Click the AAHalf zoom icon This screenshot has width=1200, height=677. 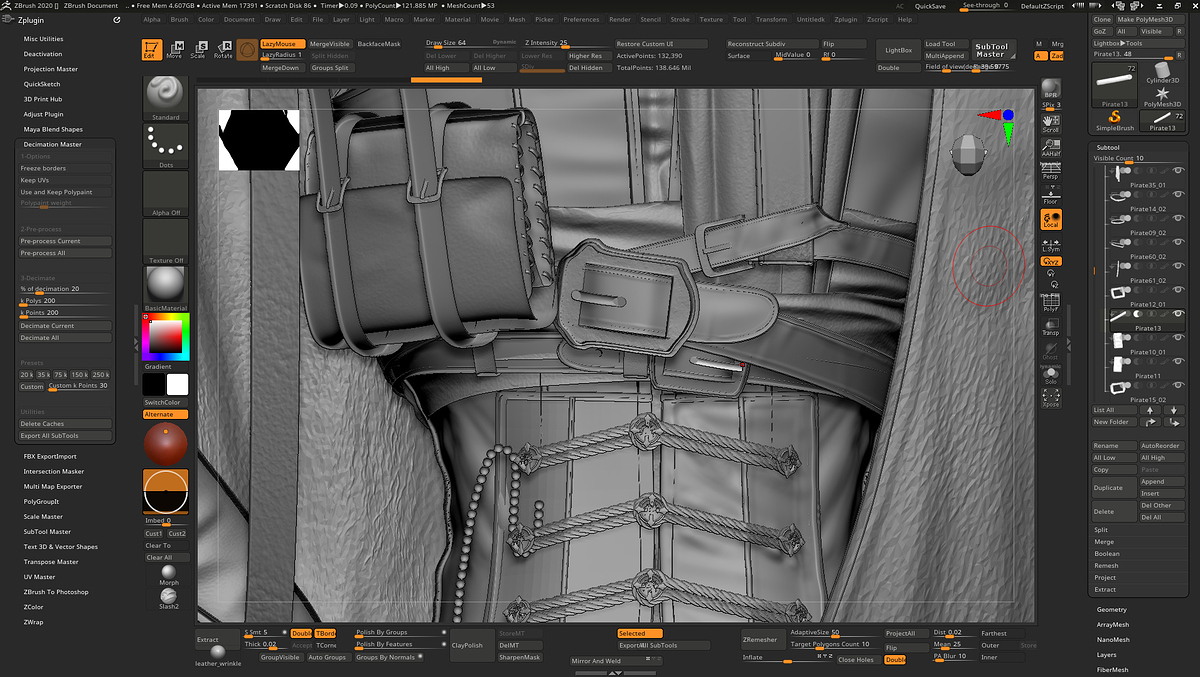(1051, 146)
